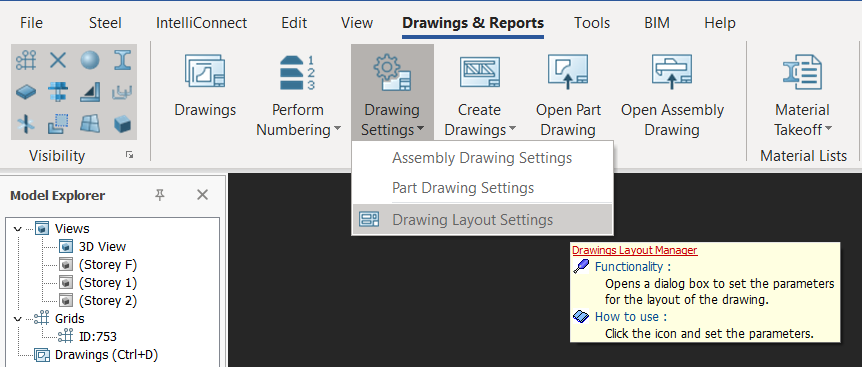Viewport: 862px width, 367px height.
Task: Click the Open Assembly Drawing icon
Action: point(672,72)
